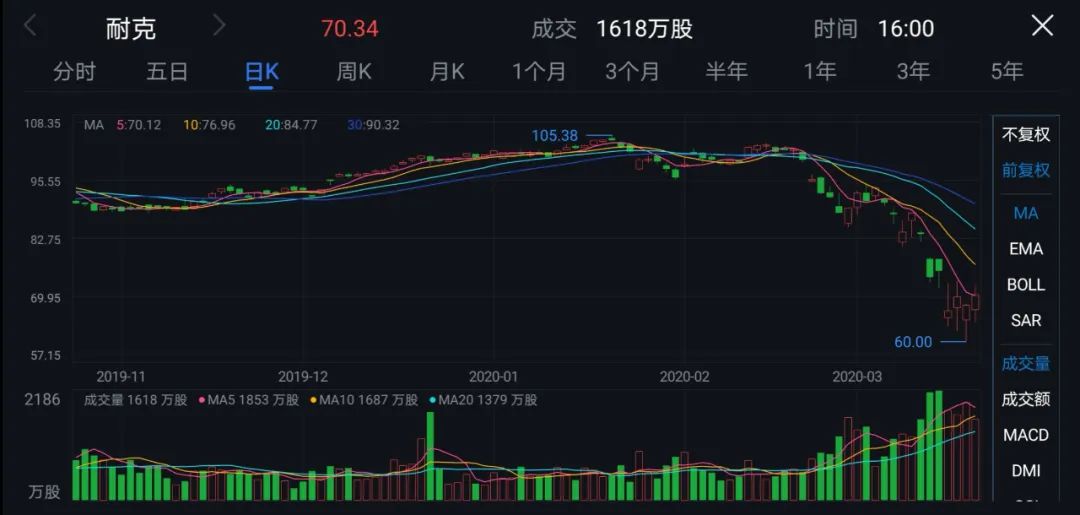Click the 82.75 price axis label
The width and height of the screenshot is (1080, 515).
[x=44, y=240]
